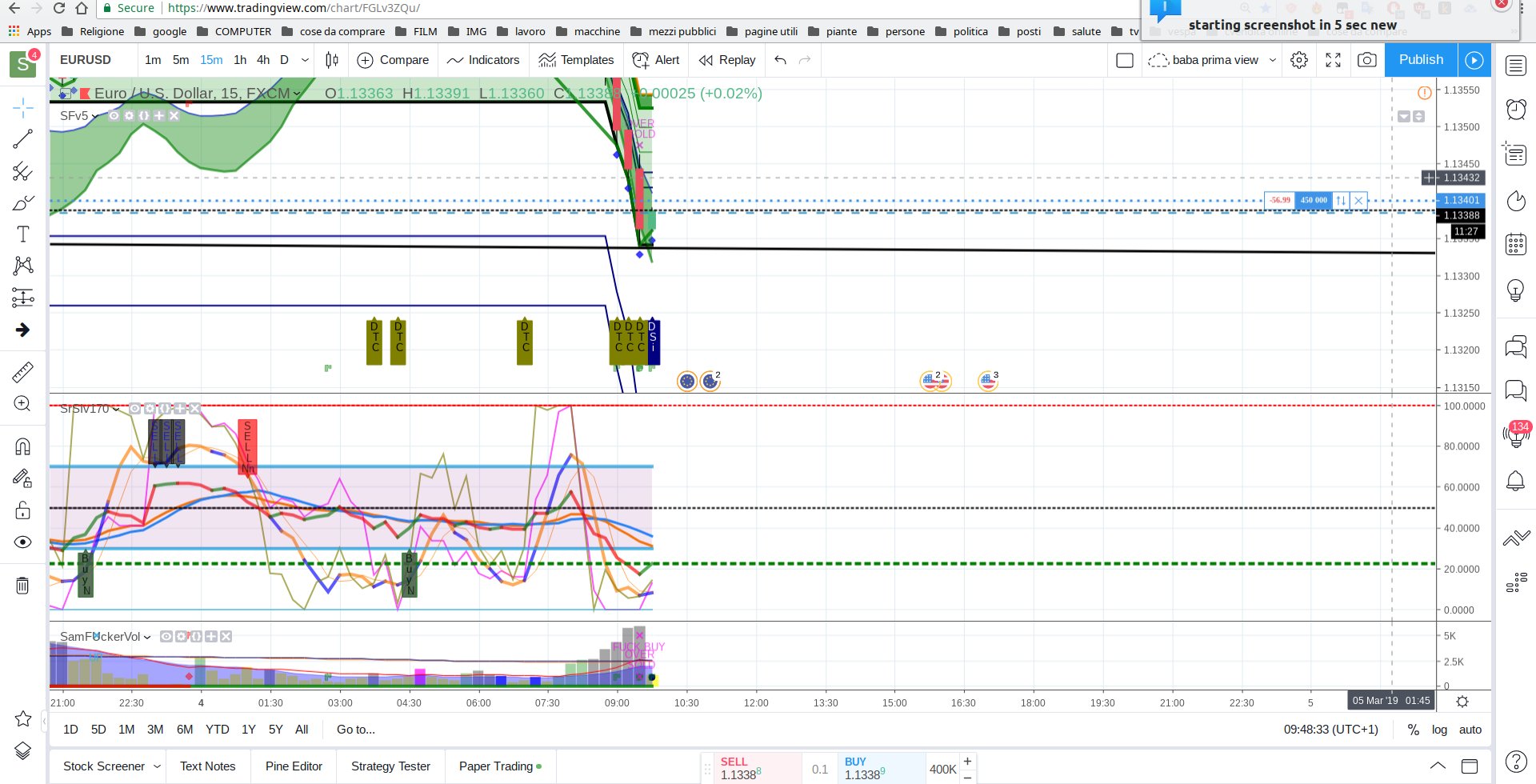Open the XABCD pattern tools
This screenshot has height=784, width=1536.
(x=23, y=266)
